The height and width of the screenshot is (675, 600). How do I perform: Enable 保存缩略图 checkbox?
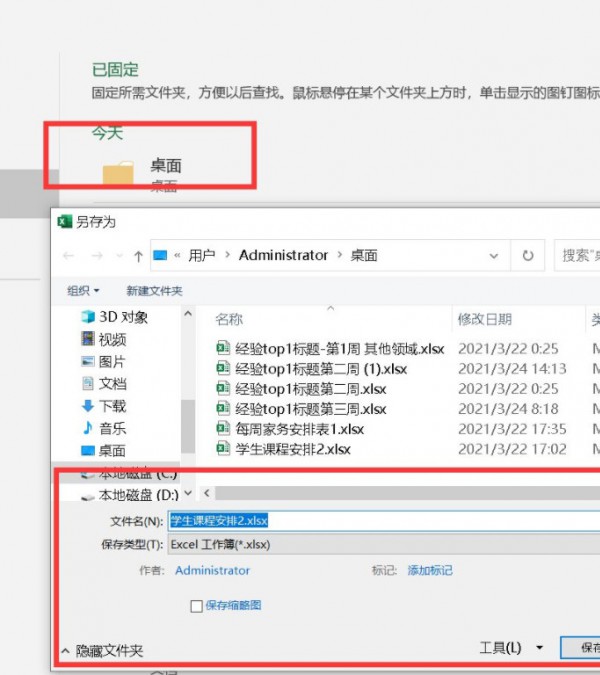pyautogui.click(x=197, y=606)
